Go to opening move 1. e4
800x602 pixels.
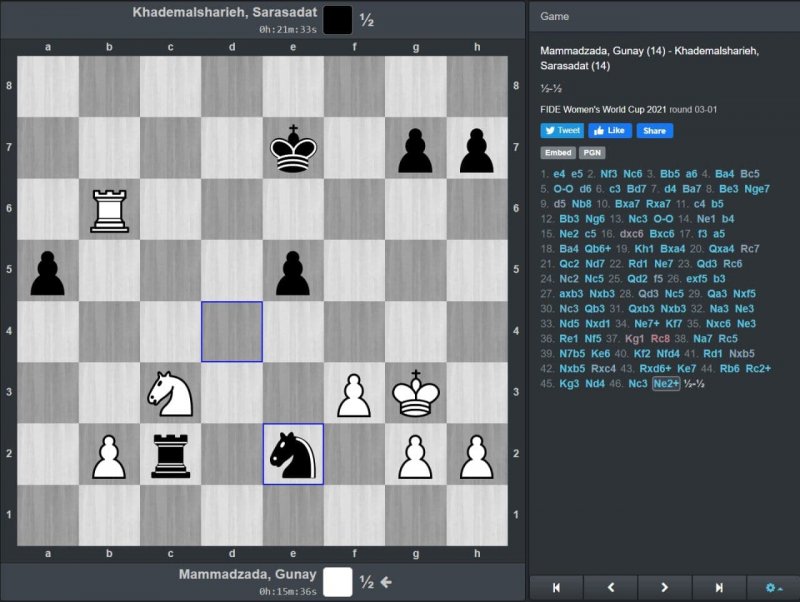click(x=560, y=173)
